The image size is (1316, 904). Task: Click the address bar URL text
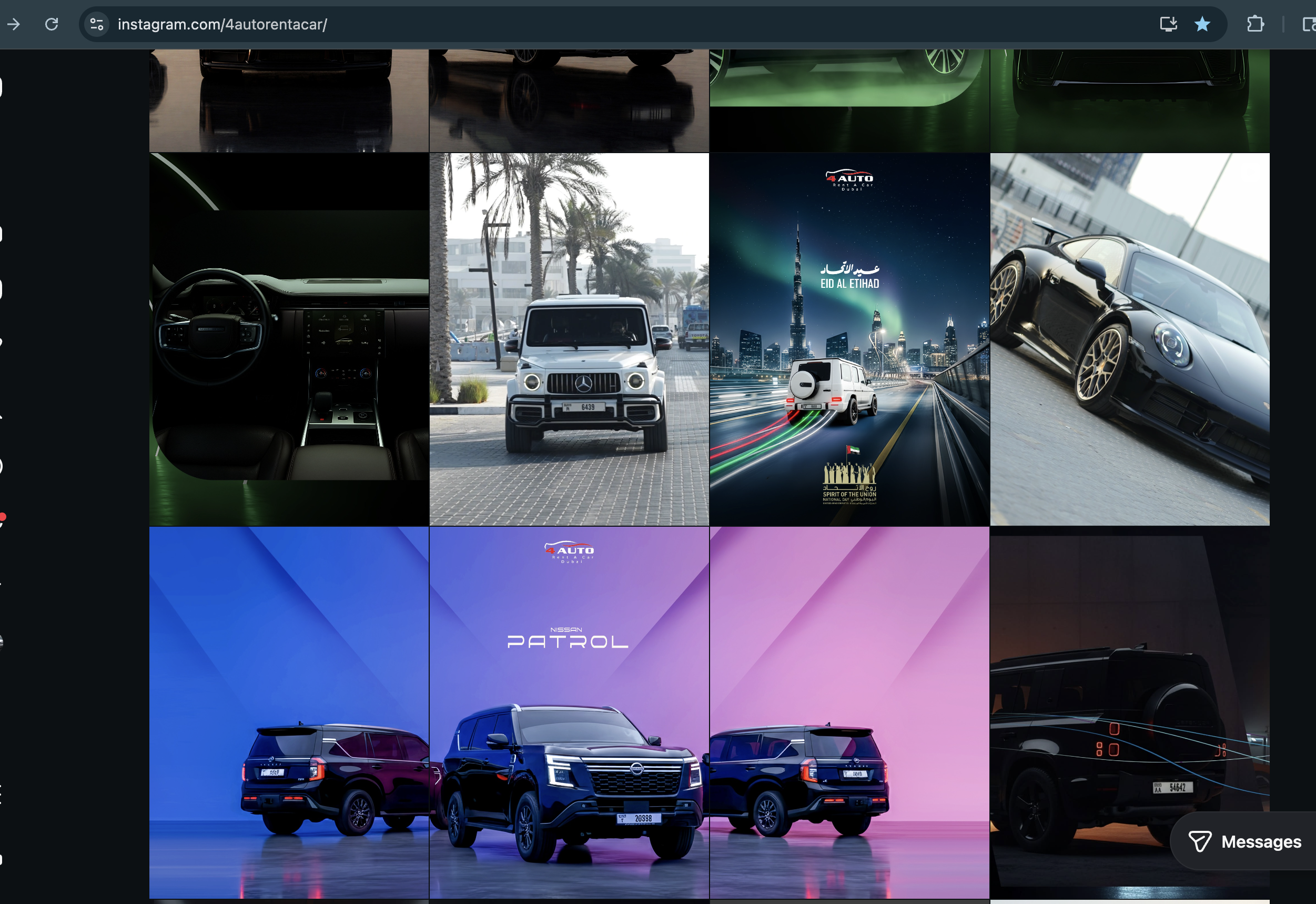tap(222, 24)
